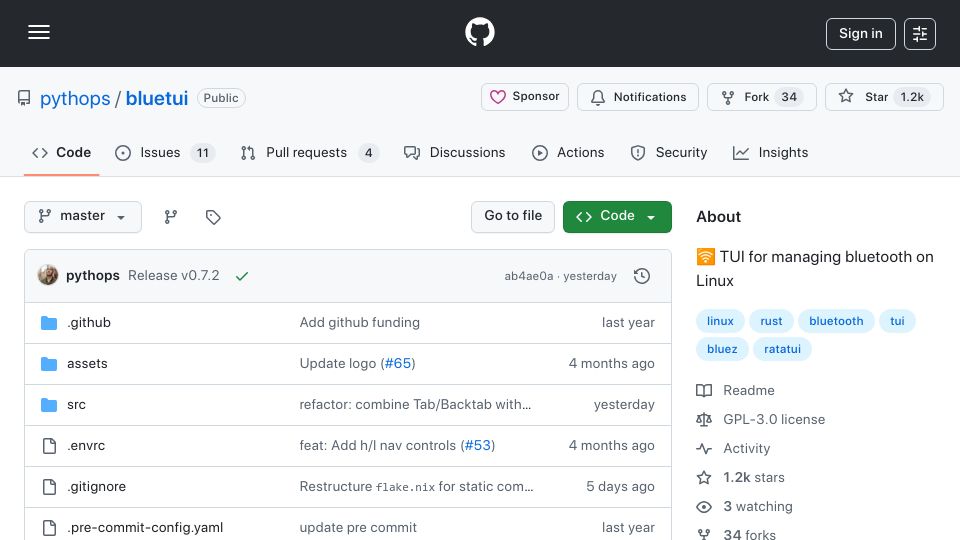The width and height of the screenshot is (960, 540).
Task: Open the Activity link
Action: point(746,449)
